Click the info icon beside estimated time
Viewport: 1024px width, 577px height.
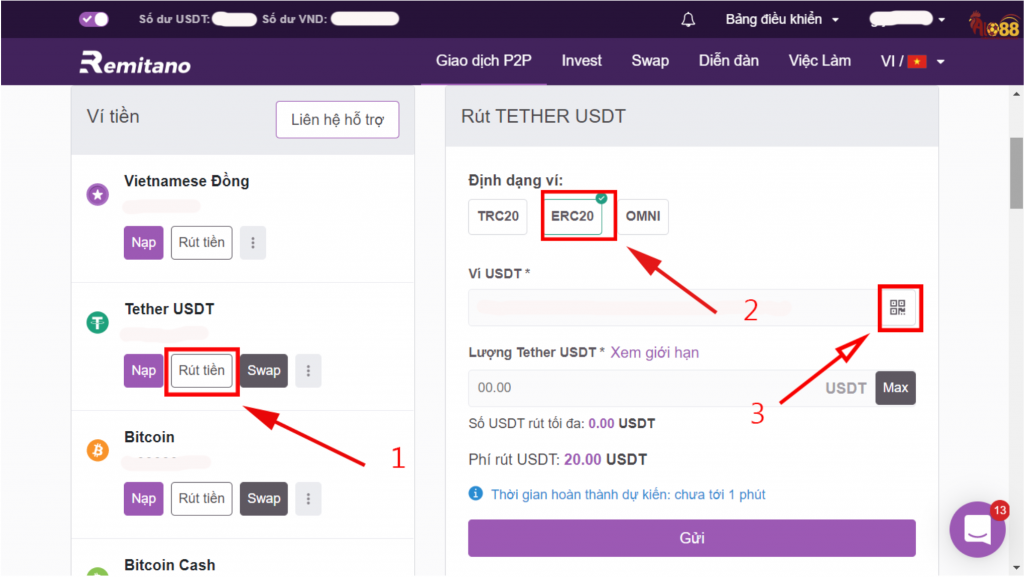point(476,494)
